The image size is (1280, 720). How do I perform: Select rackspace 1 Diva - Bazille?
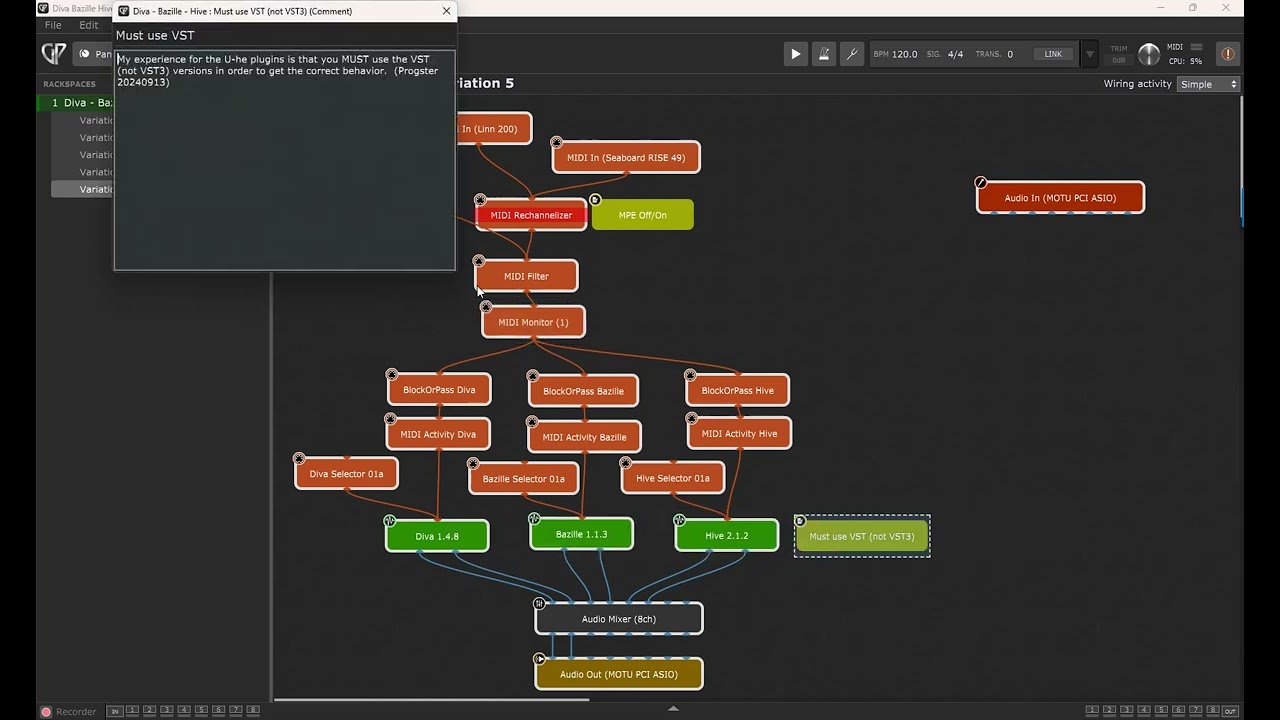point(76,103)
